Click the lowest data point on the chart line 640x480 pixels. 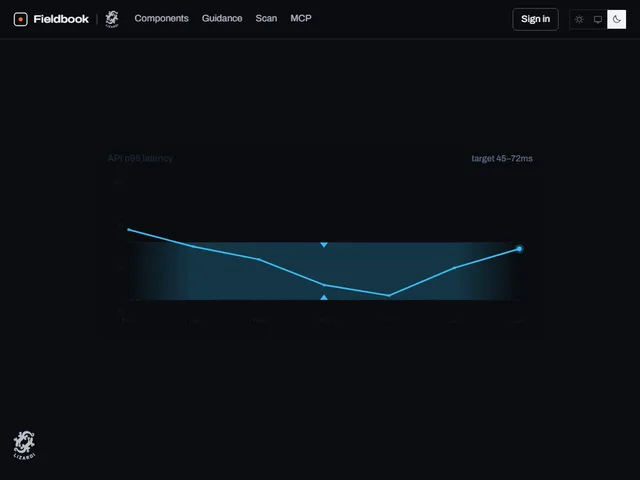point(389,295)
